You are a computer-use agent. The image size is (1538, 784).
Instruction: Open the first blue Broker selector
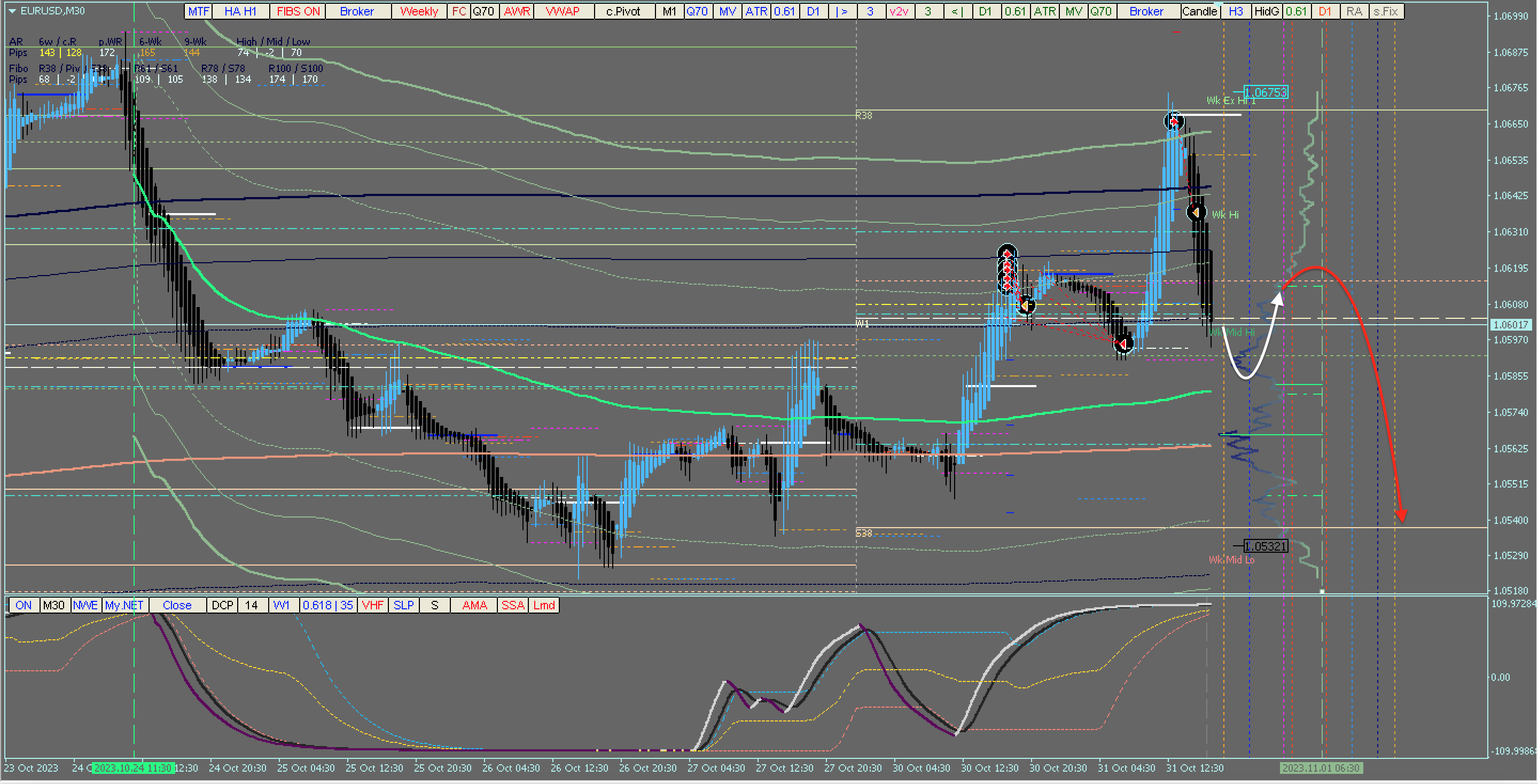pyautogui.click(x=356, y=11)
